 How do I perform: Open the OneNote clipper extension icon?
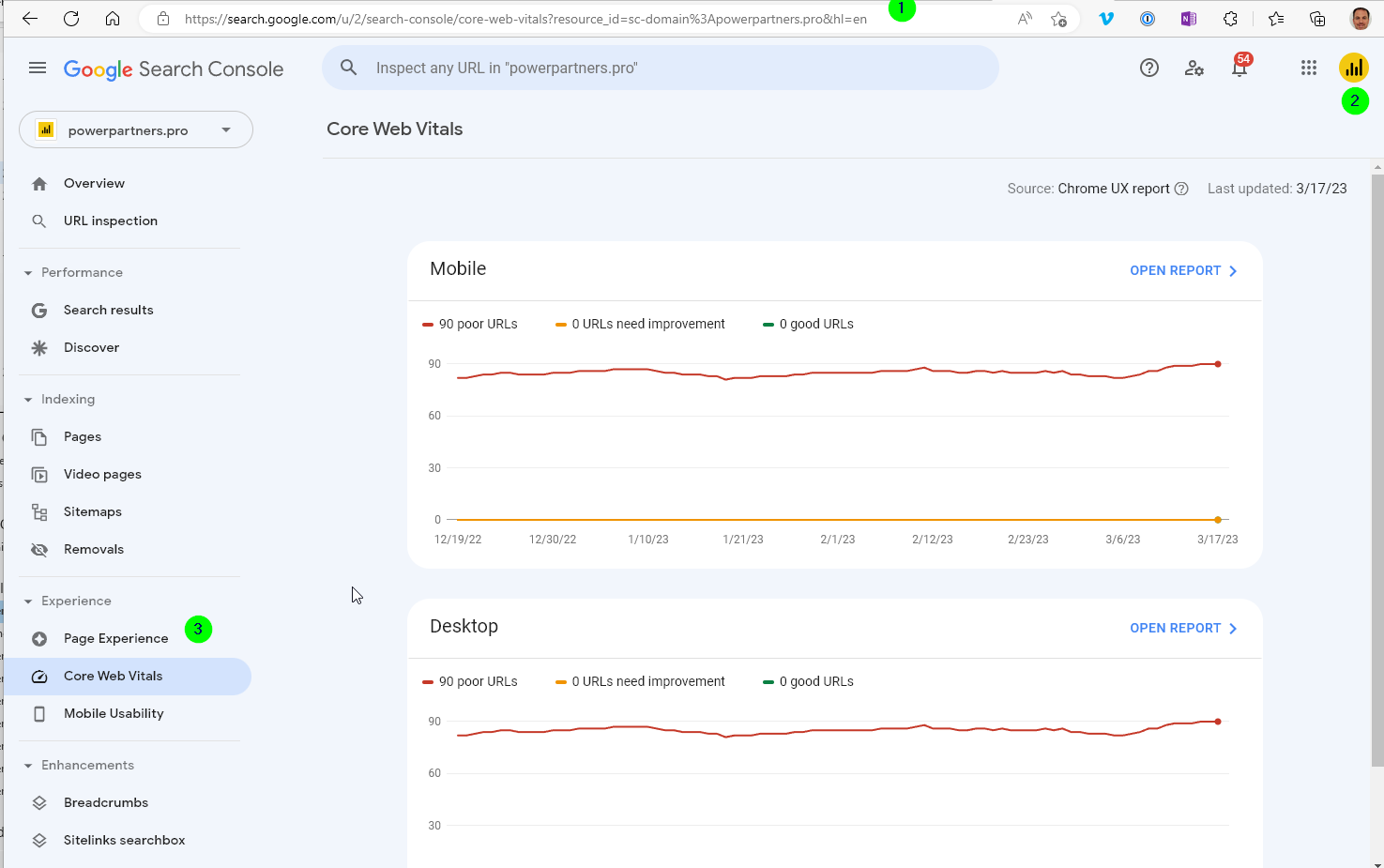point(1189,19)
